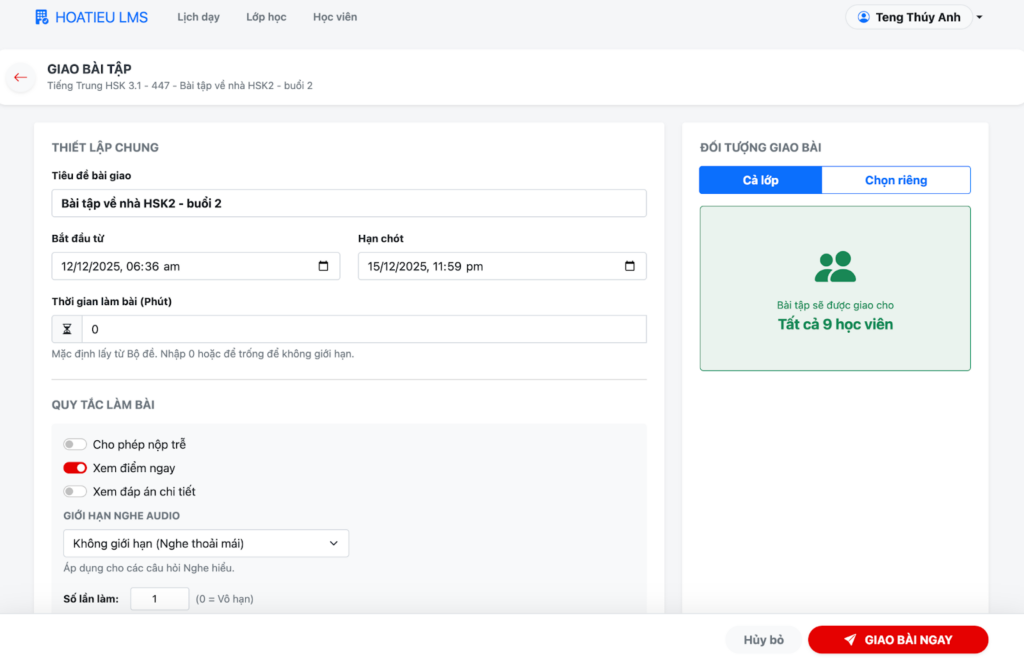Image resolution: width=1024 pixels, height=659 pixels.
Task: Switch to the Chọn riêng tab
Action: click(x=895, y=180)
